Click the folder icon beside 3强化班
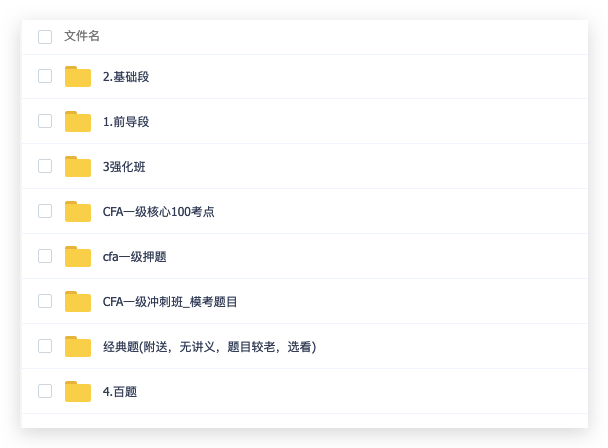Image resolution: width=608 pixels, height=448 pixels. (x=78, y=166)
